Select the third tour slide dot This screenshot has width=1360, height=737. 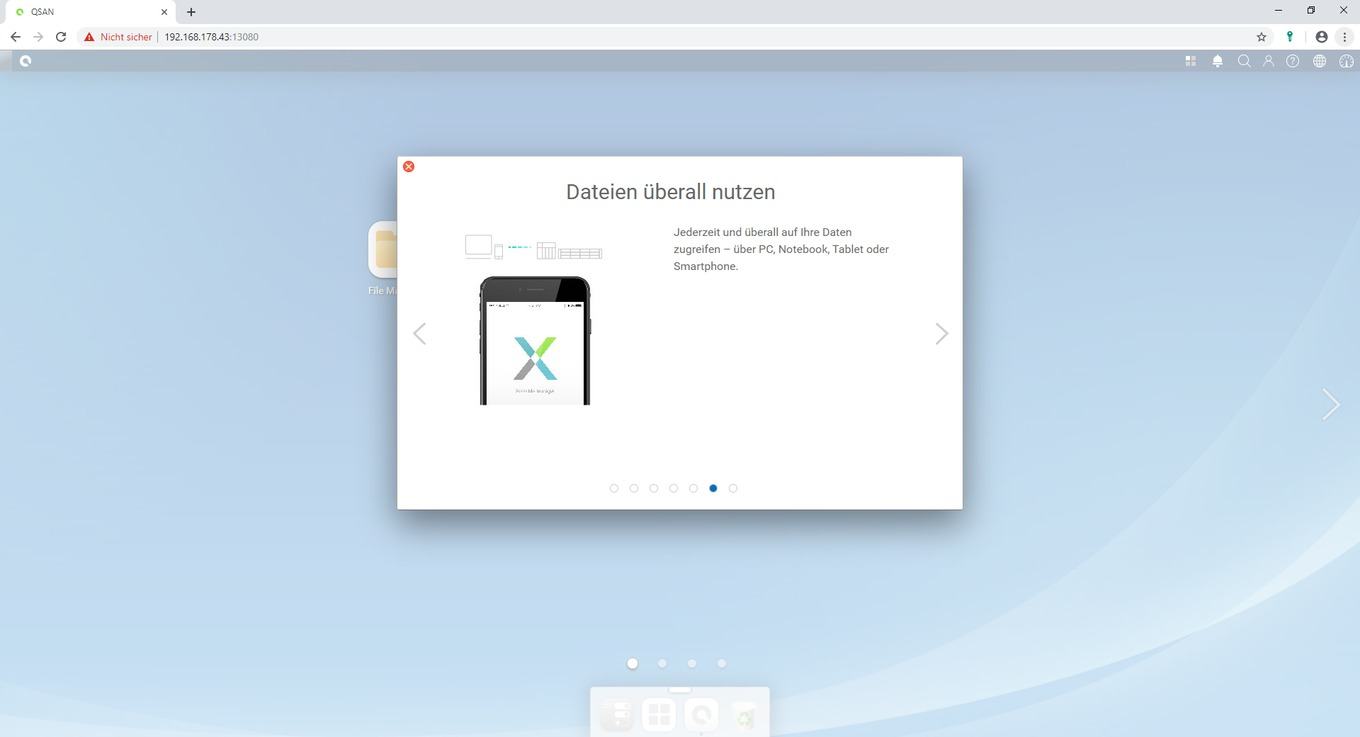[654, 488]
